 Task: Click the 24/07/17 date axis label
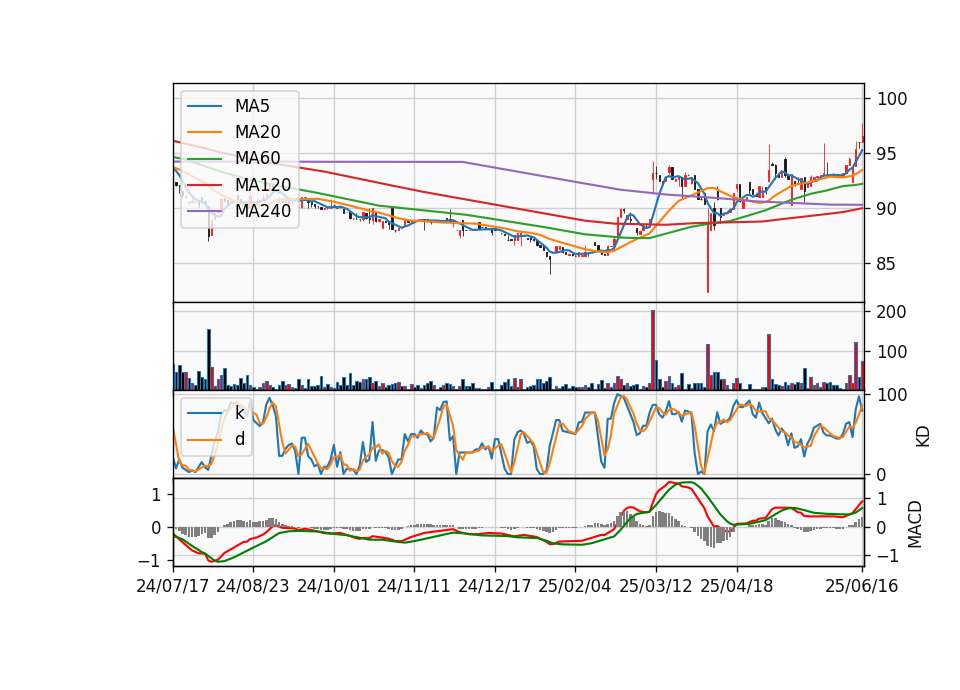(x=173, y=586)
